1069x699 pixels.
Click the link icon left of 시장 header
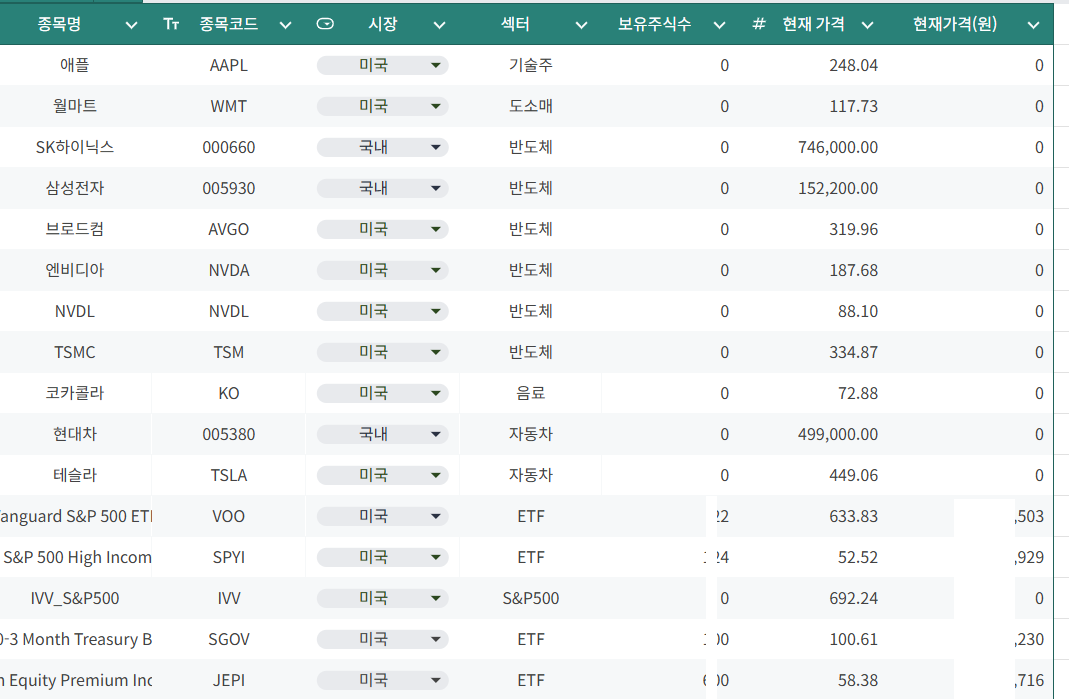click(x=325, y=24)
